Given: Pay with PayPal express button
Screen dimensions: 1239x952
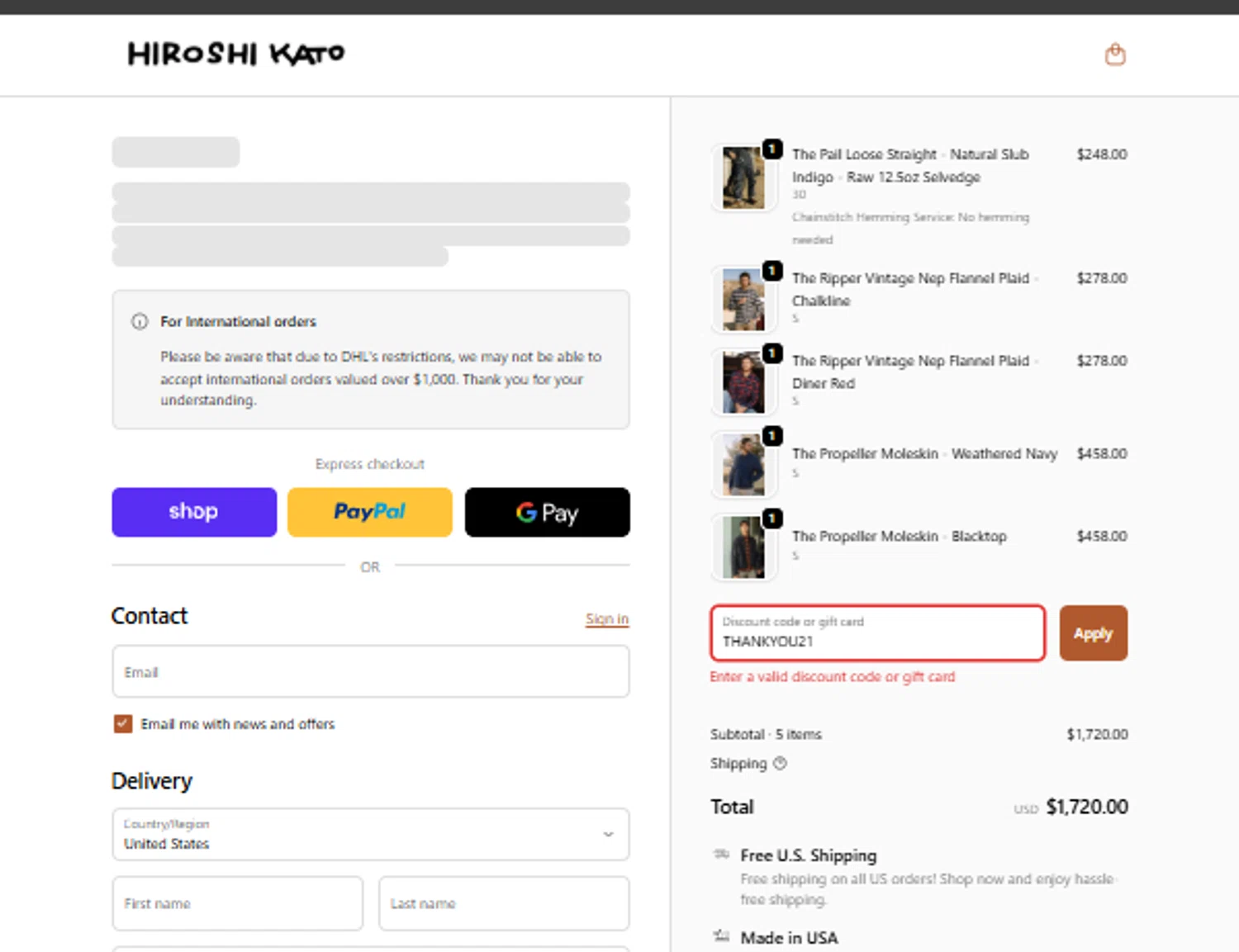Looking at the screenshot, I should click(x=370, y=512).
